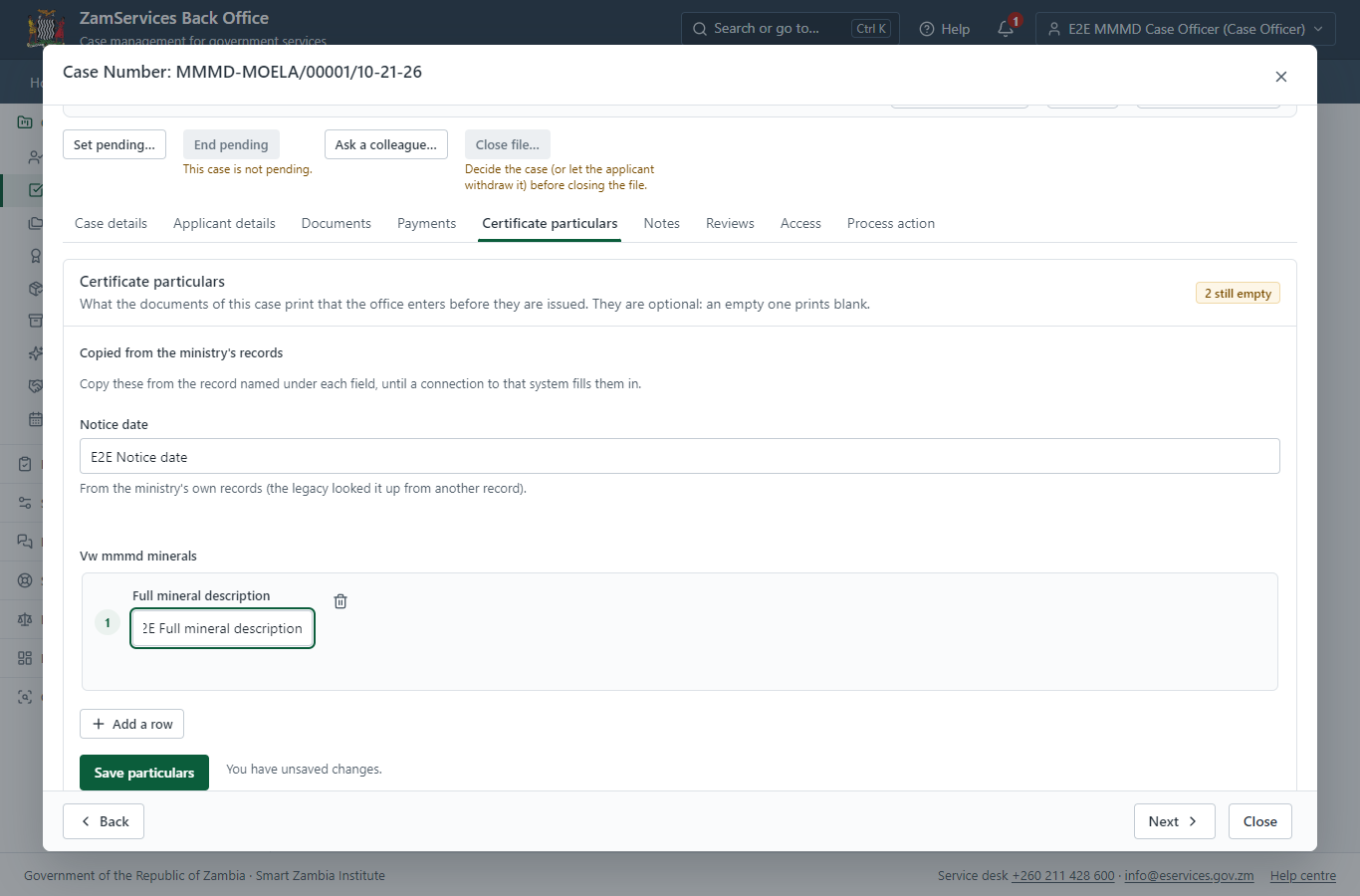Image resolution: width=1360 pixels, height=896 pixels.
Task: Click the Zambia coat of arms logo
Action: [x=47, y=28]
